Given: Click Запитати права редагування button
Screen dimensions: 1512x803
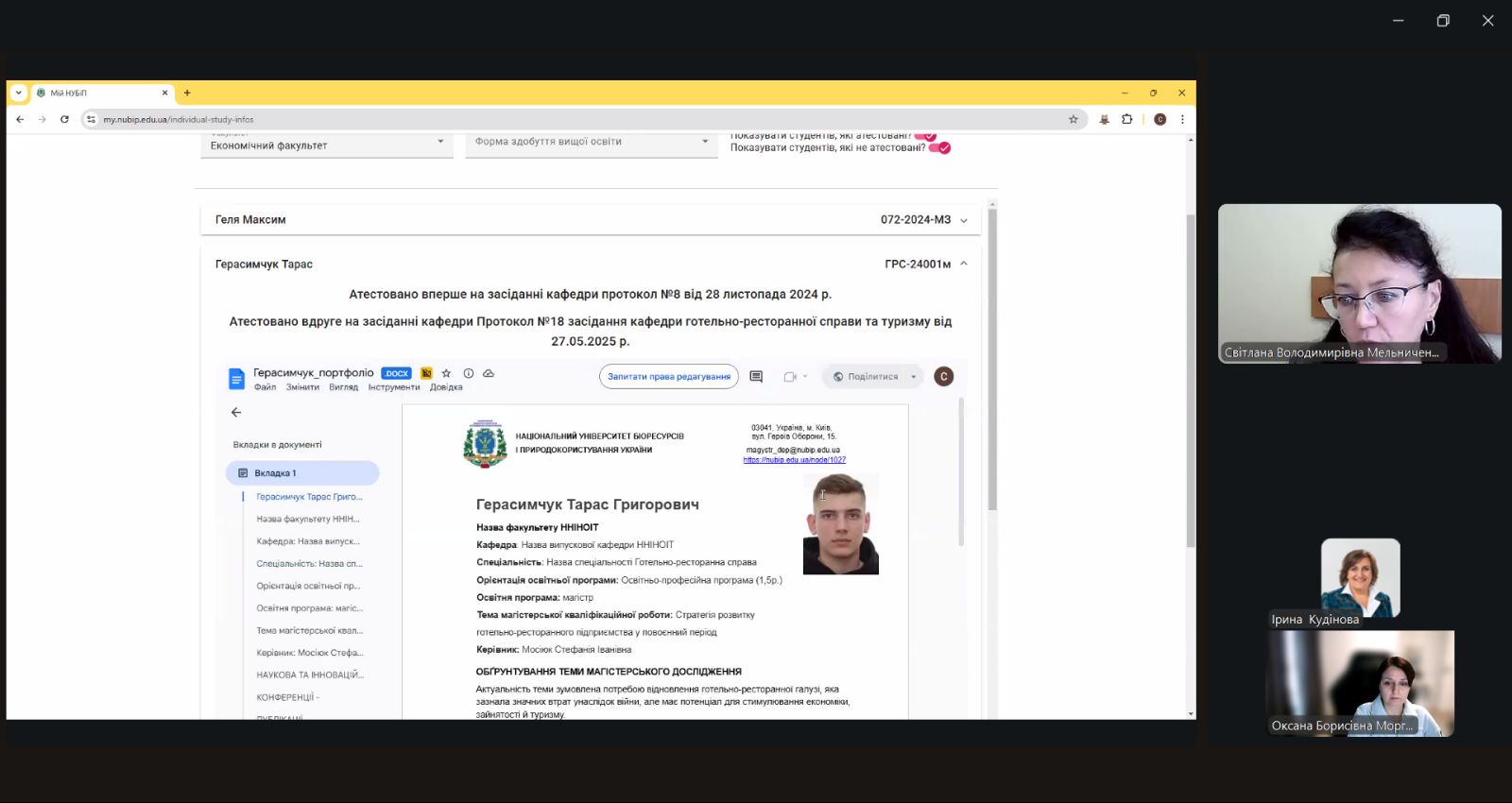Looking at the screenshot, I should click(x=668, y=377).
